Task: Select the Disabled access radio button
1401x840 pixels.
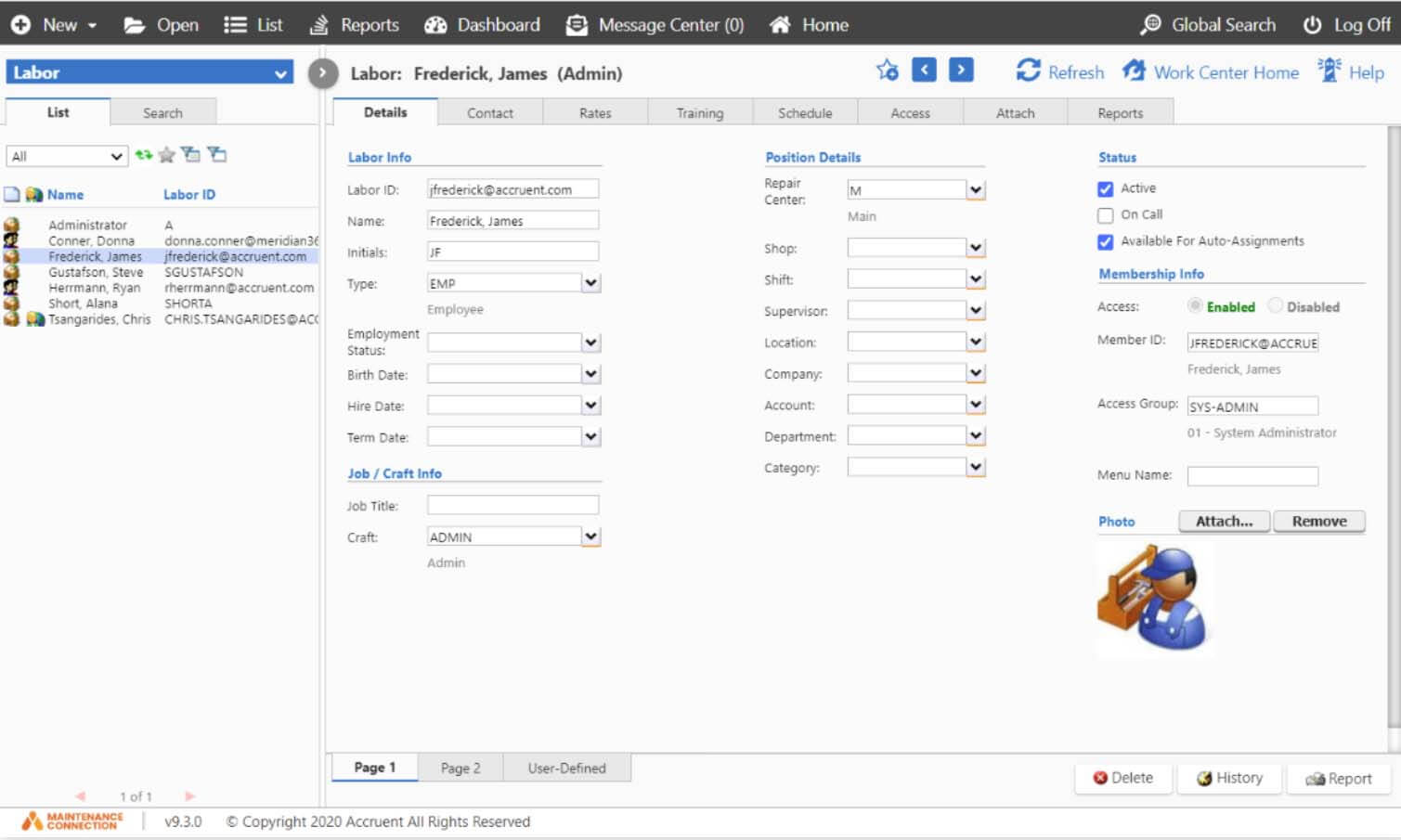Action: [x=1276, y=306]
